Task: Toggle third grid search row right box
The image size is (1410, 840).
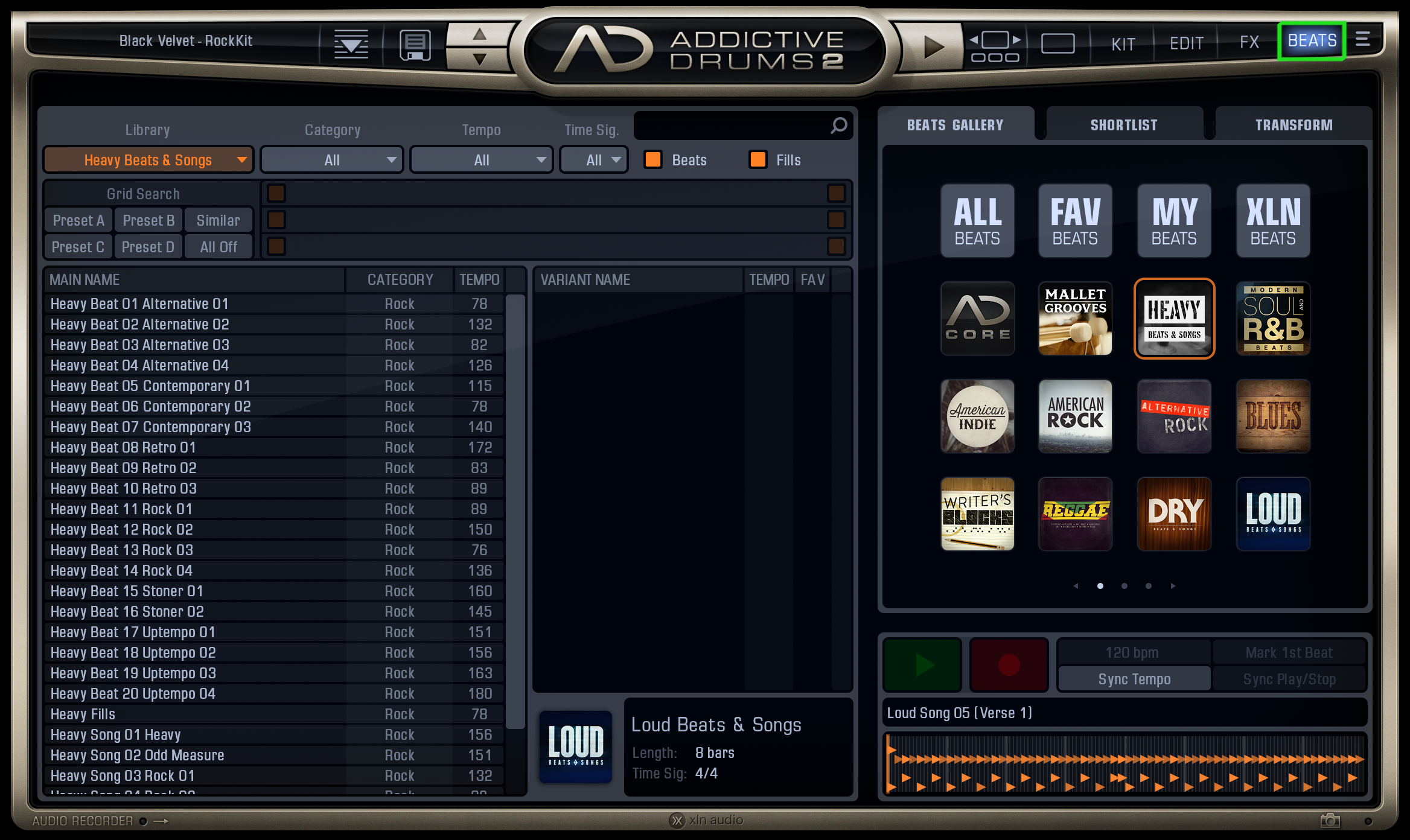Action: 837,246
